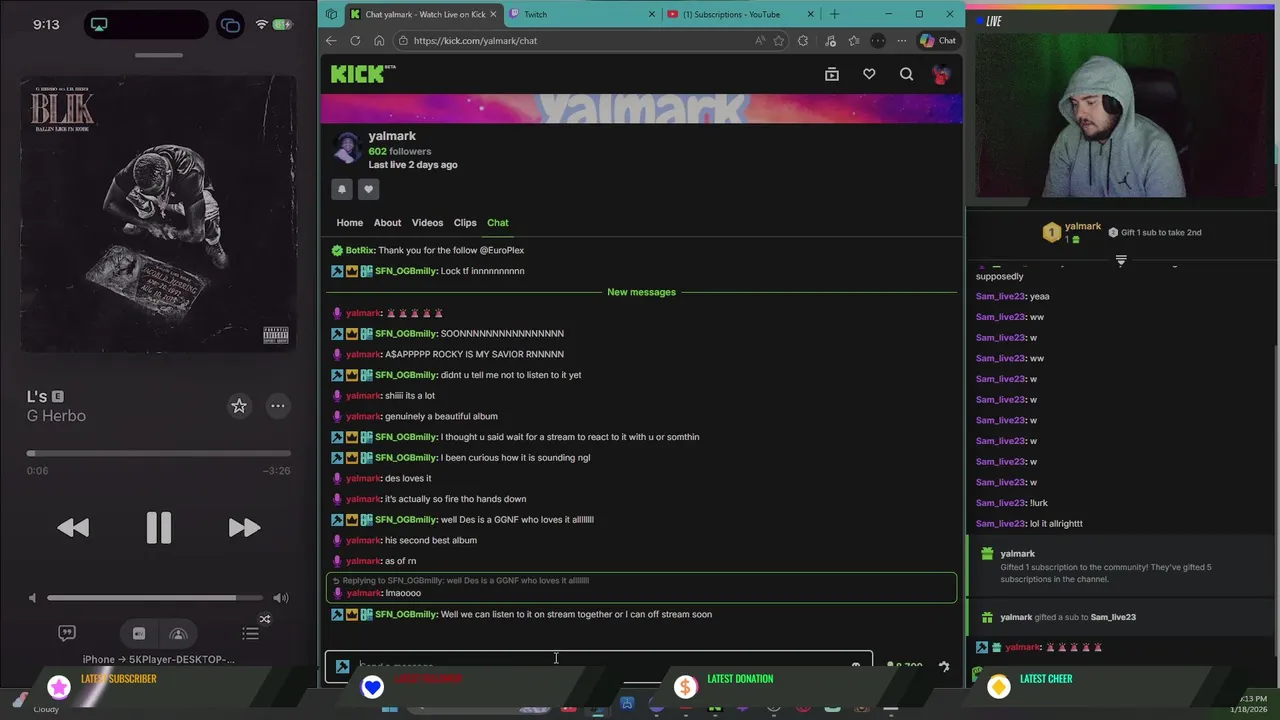Skip to the previous track
Screen dimensions: 1280x720
pyautogui.click(x=73, y=527)
